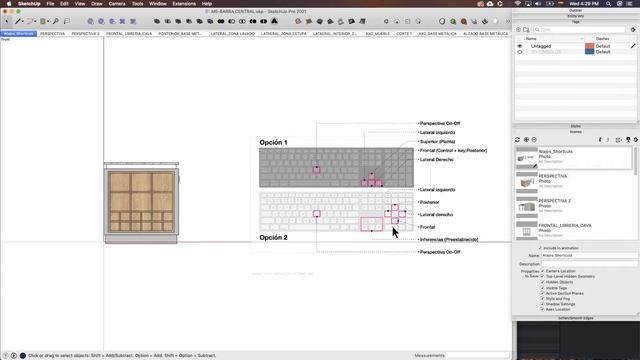Viewport: 640px width, 360px height.
Task: Switch to LATERAL_ZONA LAVADO scene tab
Action: pos(233,33)
